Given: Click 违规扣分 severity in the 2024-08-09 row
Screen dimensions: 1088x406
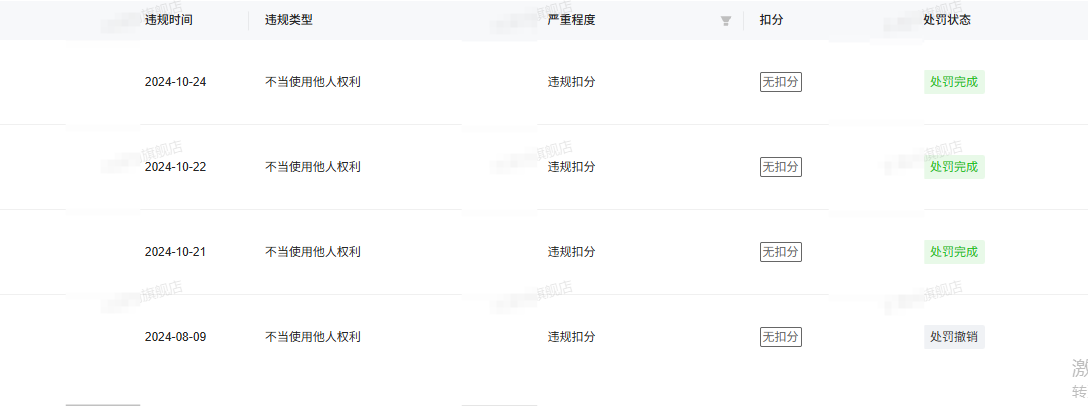Looking at the screenshot, I should [572, 337].
